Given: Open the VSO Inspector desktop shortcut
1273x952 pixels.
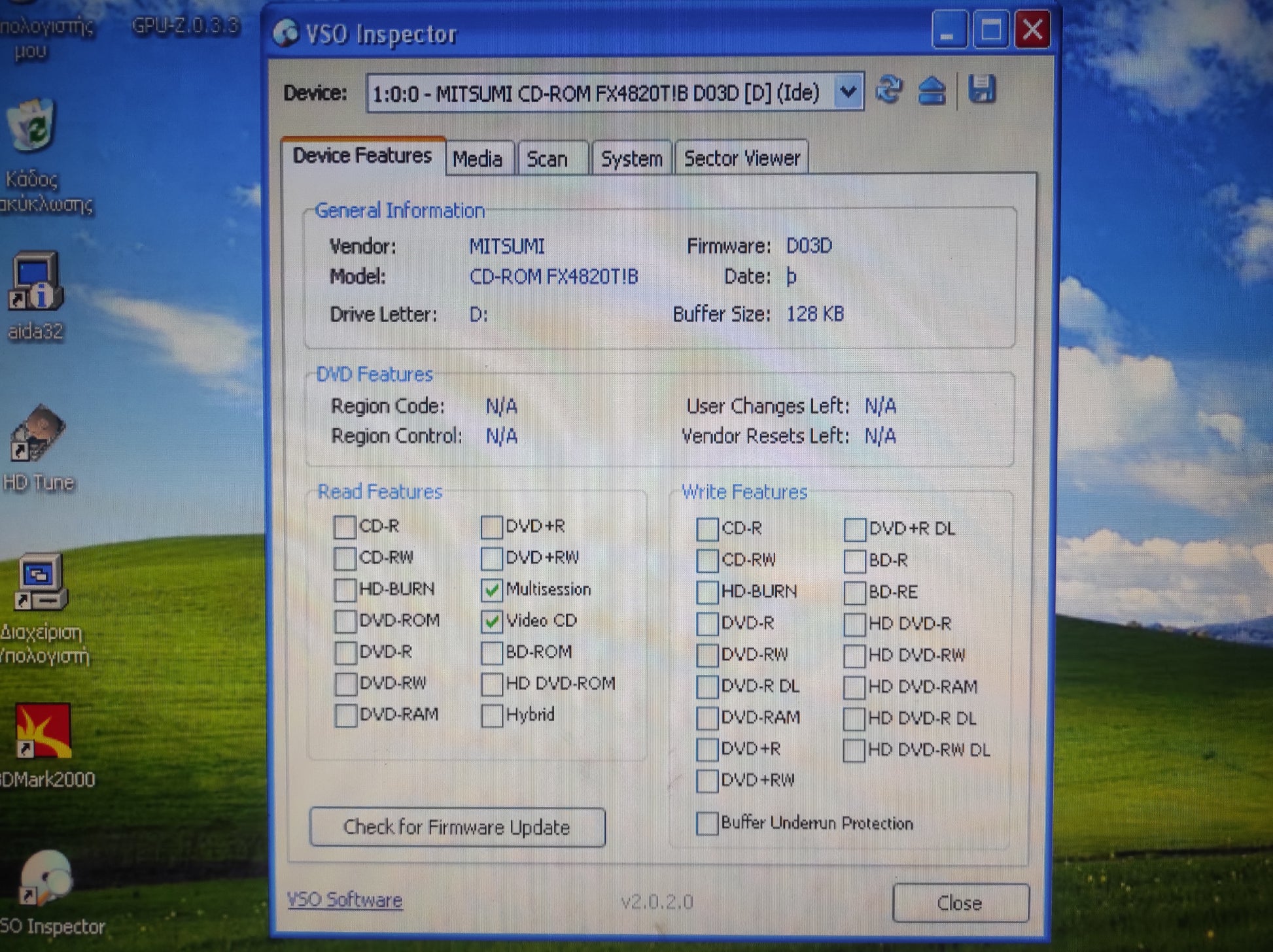Looking at the screenshot, I should click(44, 879).
